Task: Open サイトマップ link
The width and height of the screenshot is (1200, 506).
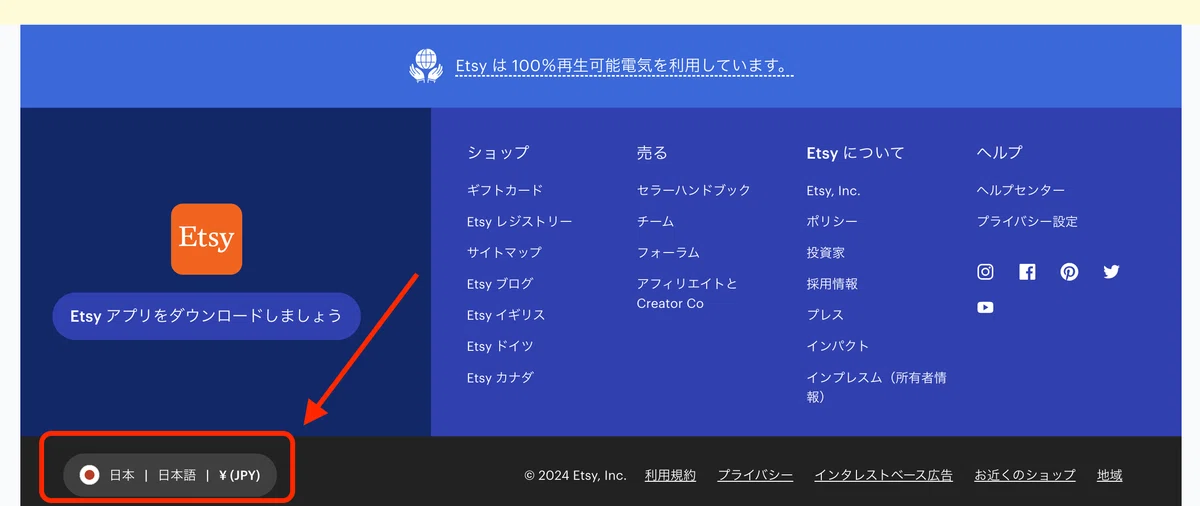Action: (504, 252)
